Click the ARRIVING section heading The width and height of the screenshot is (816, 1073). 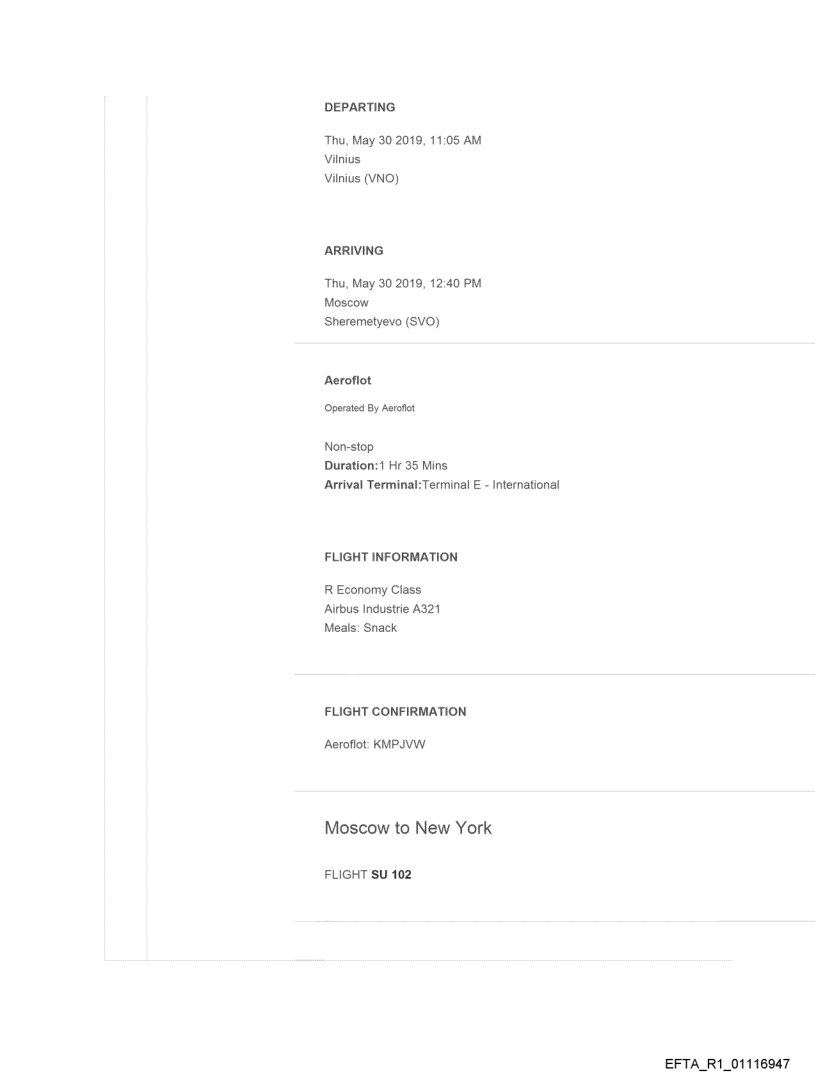click(x=354, y=251)
